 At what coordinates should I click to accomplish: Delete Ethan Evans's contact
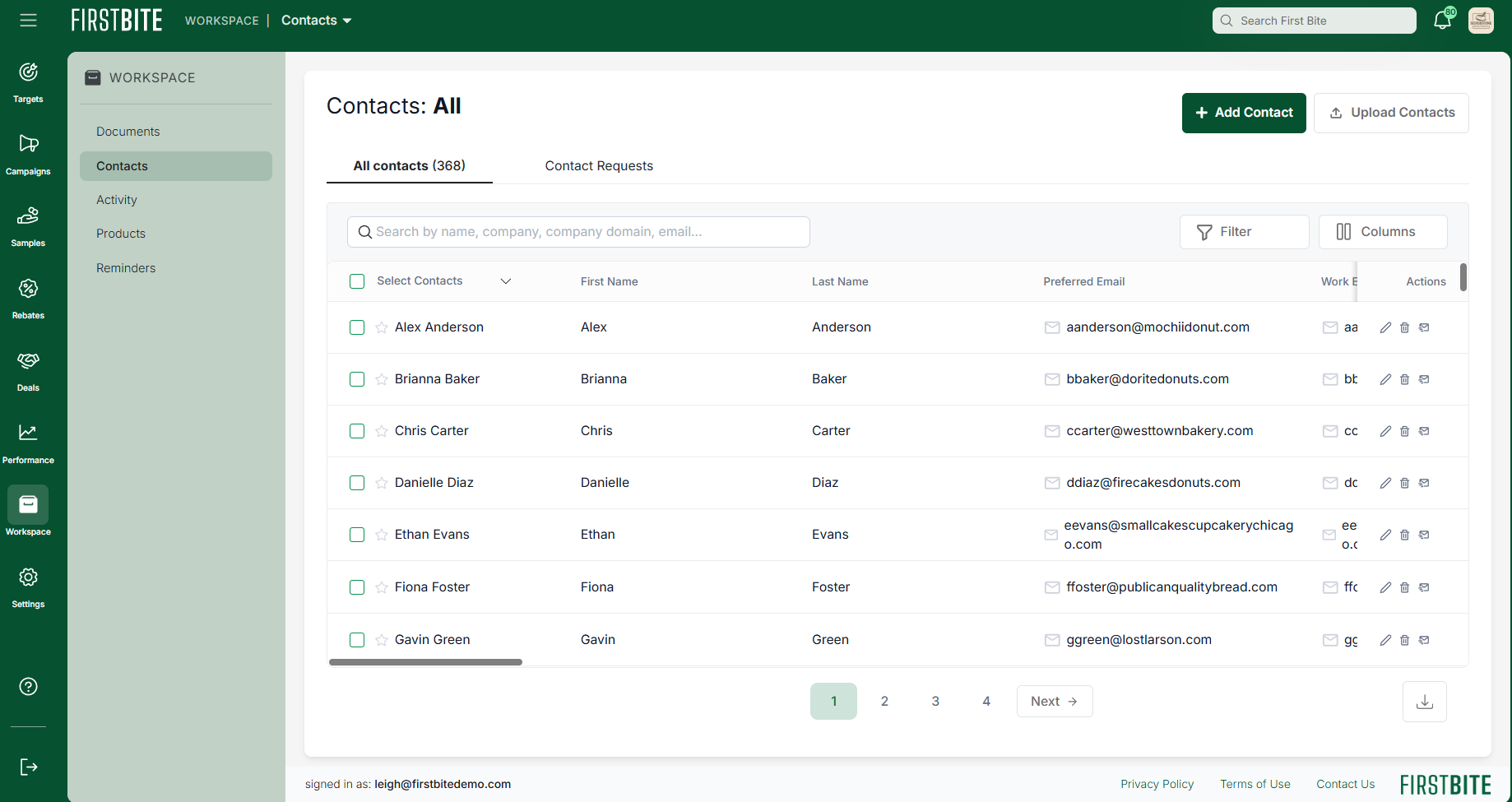pos(1404,535)
